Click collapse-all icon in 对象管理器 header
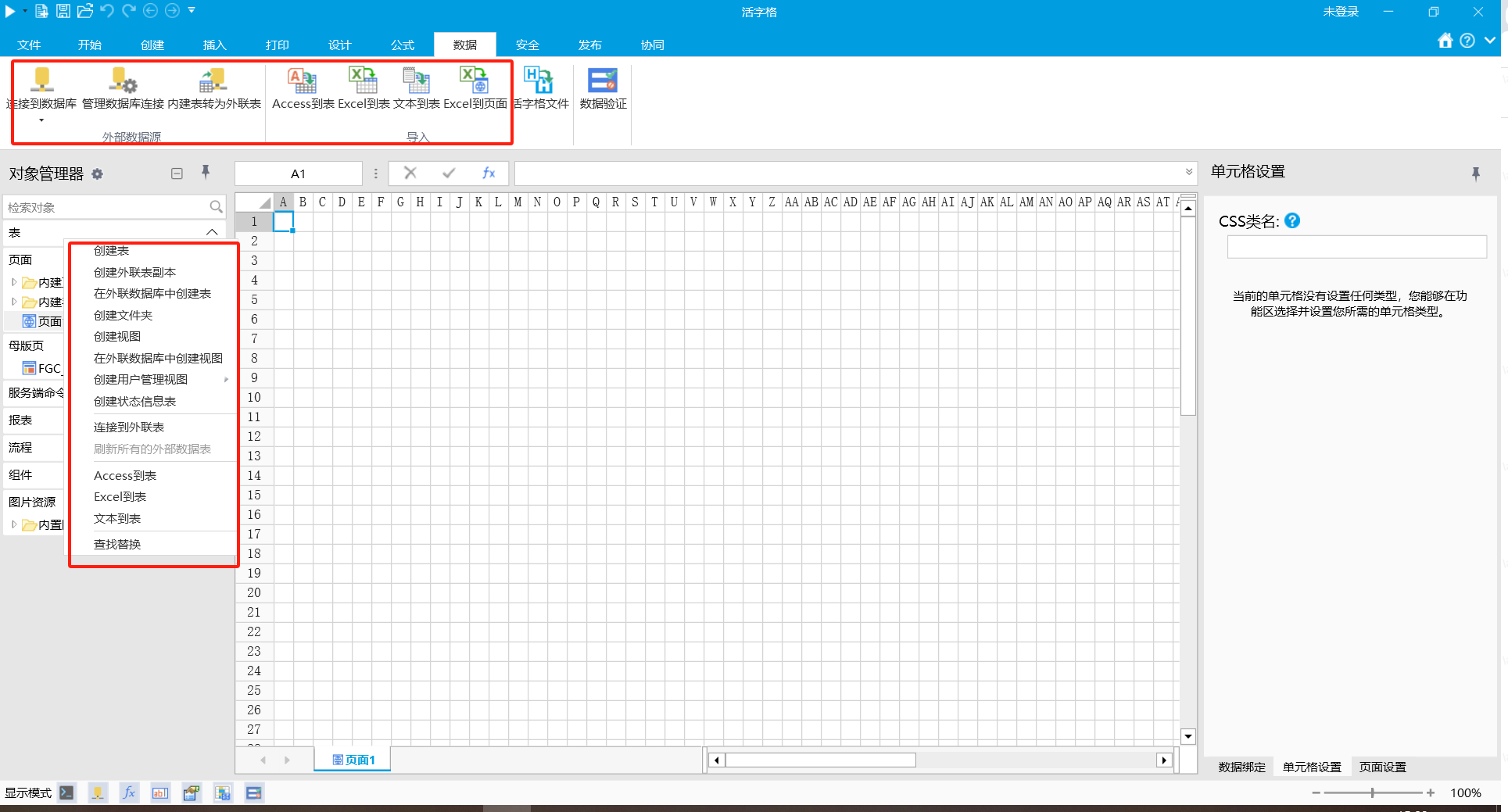1508x812 pixels. click(177, 173)
